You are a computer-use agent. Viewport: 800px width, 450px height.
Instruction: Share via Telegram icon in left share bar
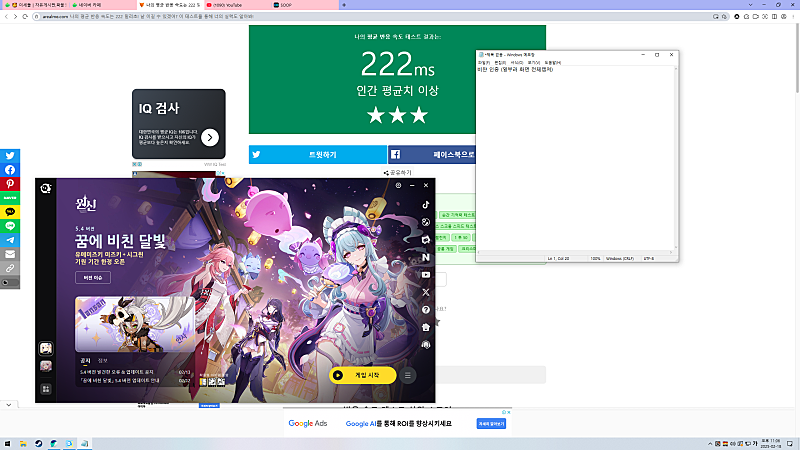pos(10,240)
